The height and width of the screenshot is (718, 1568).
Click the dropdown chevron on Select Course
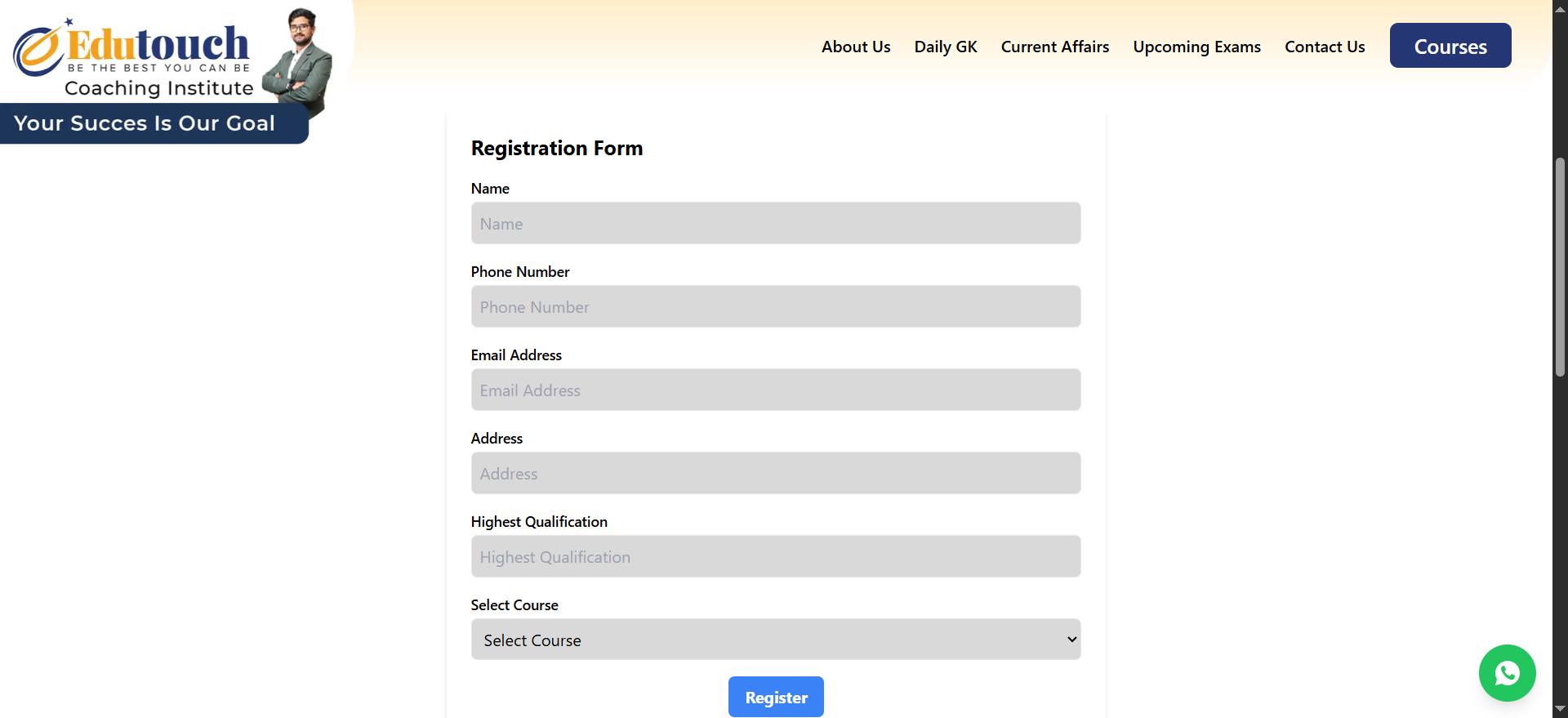click(x=1070, y=640)
